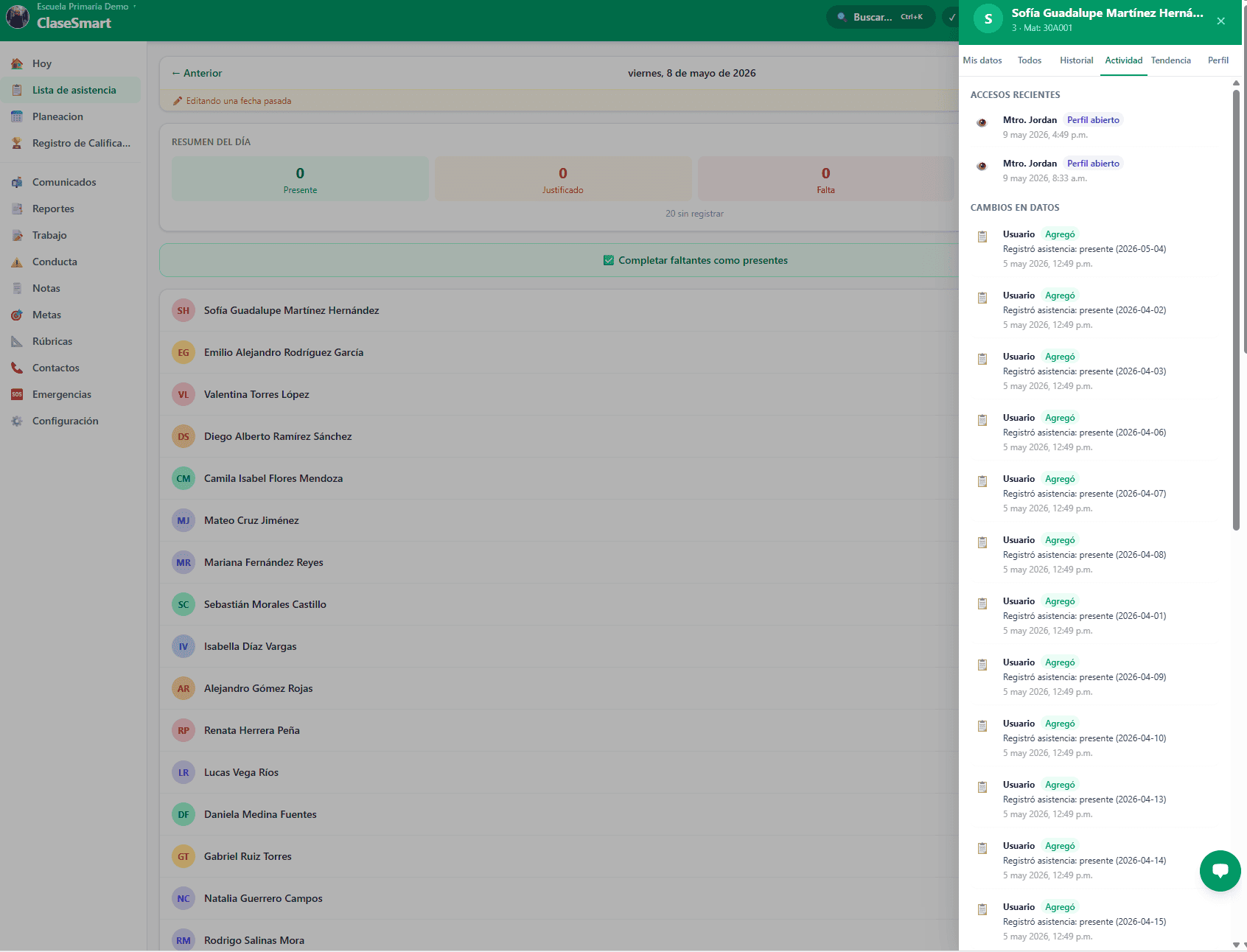Switch to the Todos tab
Viewport: 1247px width, 952px height.
(1030, 60)
